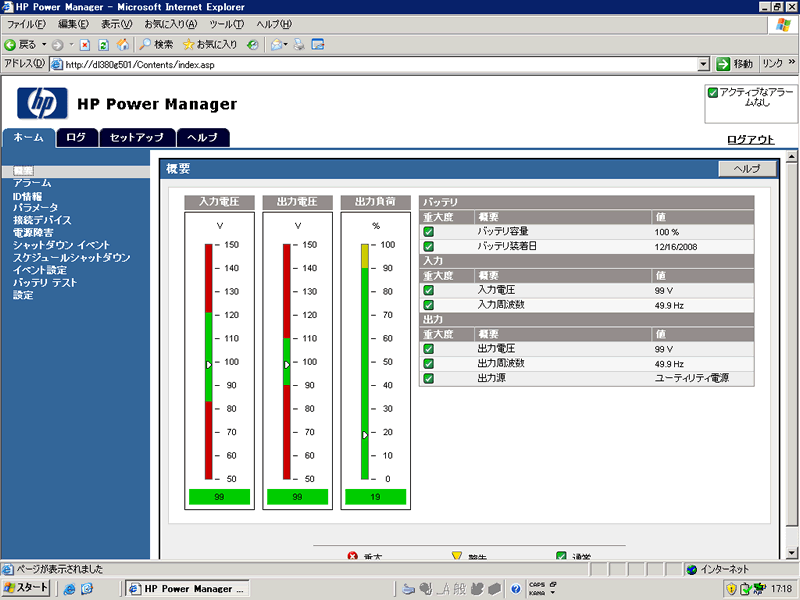
Task: Expand the address bar dropdown arrow
Action: [x=704, y=64]
